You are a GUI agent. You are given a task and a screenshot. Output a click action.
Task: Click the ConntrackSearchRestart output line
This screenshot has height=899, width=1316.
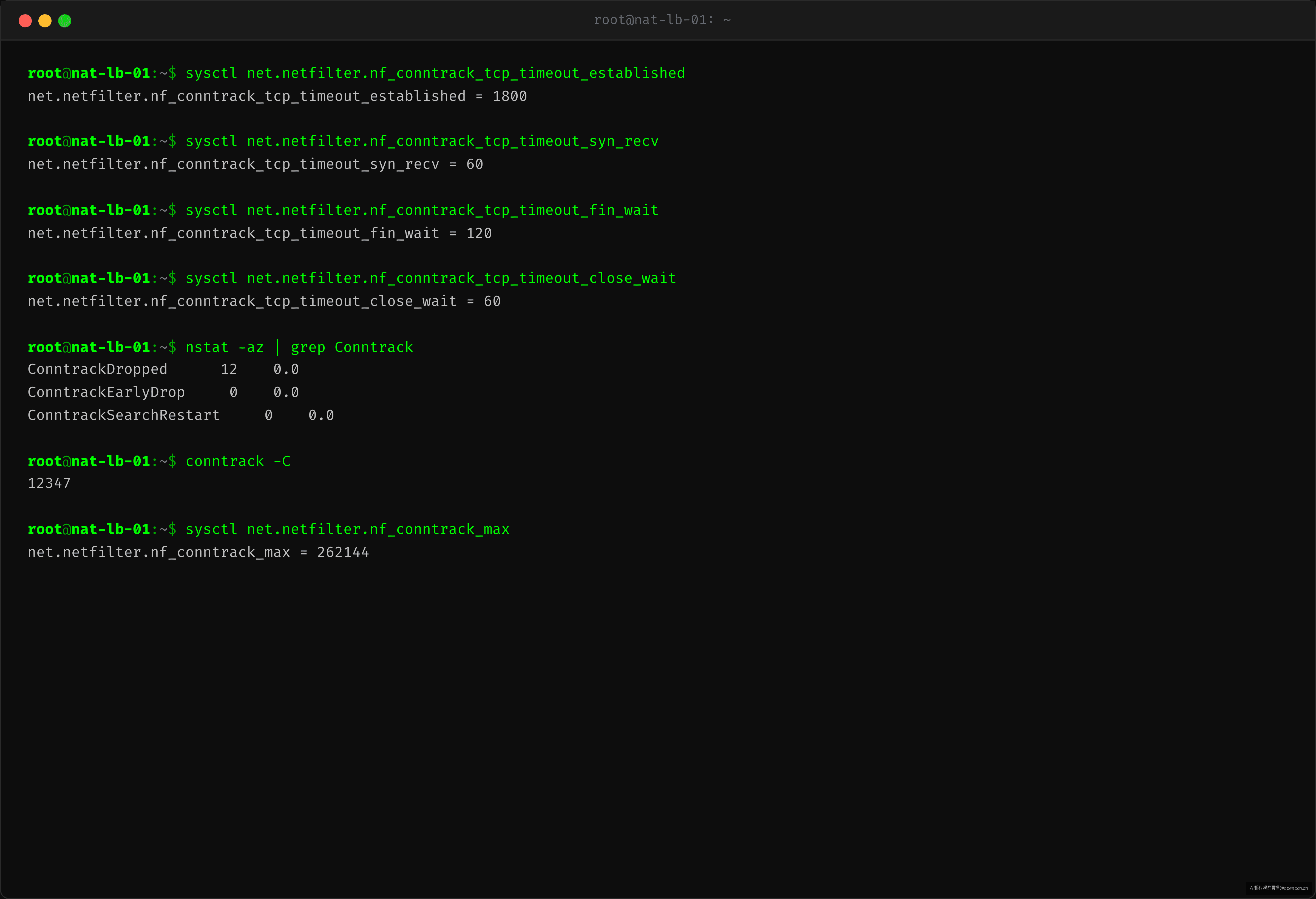181,415
